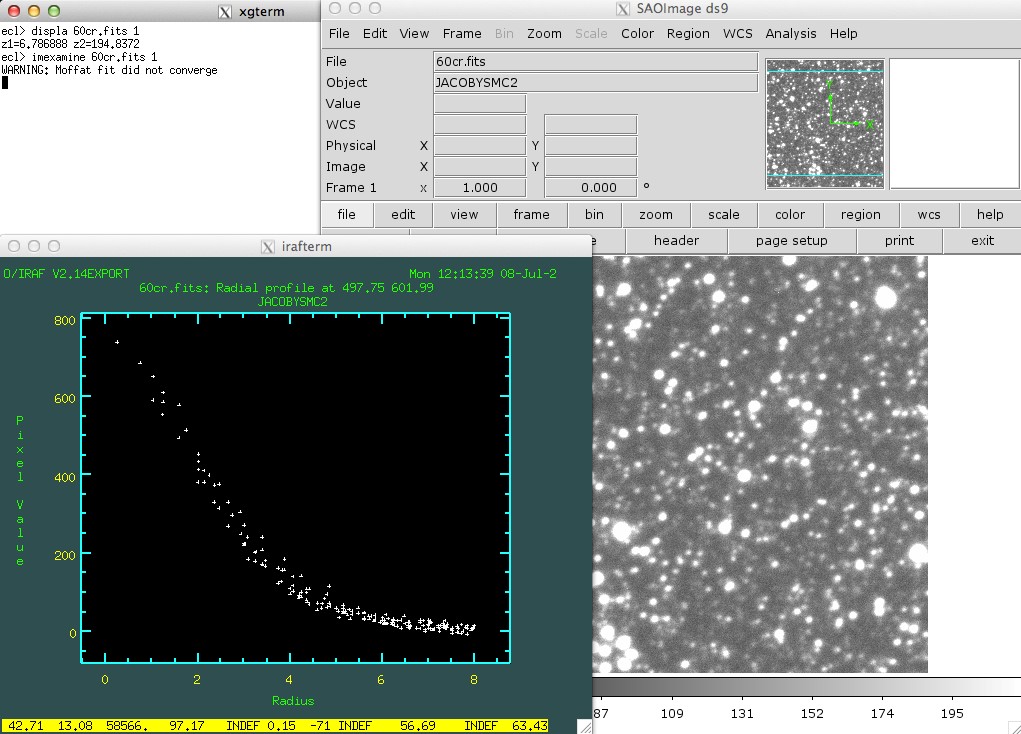Open the Help menu in ds9
Viewport: 1021px width, 734px height.
(x=843, y=34)
